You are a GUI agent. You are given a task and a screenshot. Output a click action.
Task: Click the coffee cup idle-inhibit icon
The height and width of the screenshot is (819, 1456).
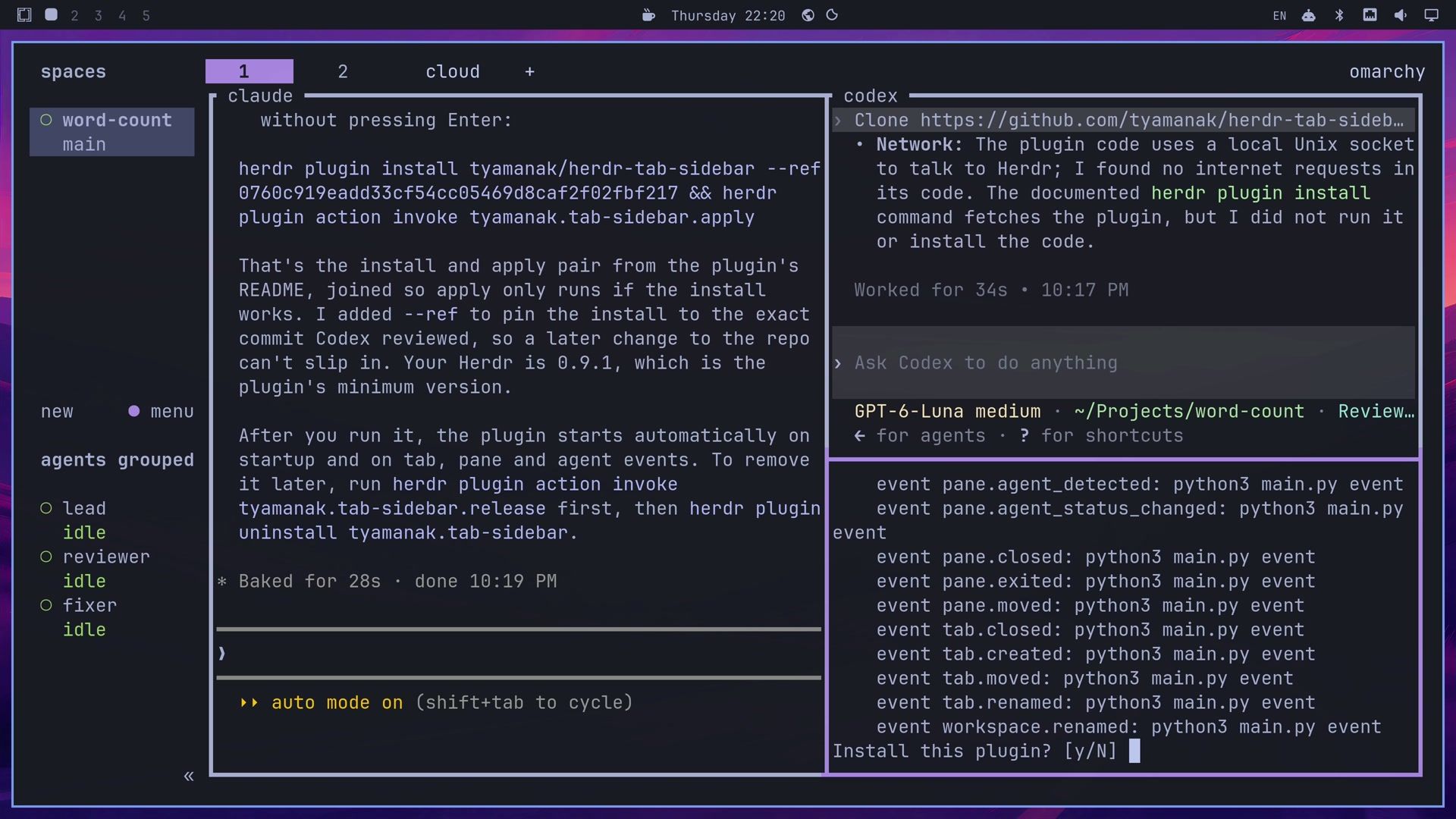tap(648, 15)
